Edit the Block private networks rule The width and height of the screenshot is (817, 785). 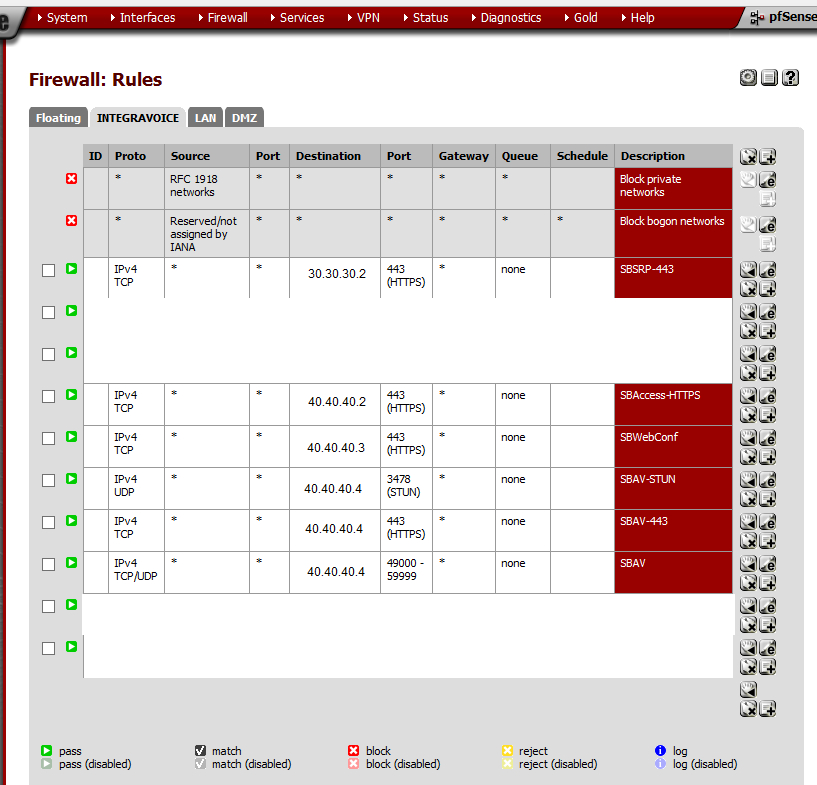[x=768, y=180]
